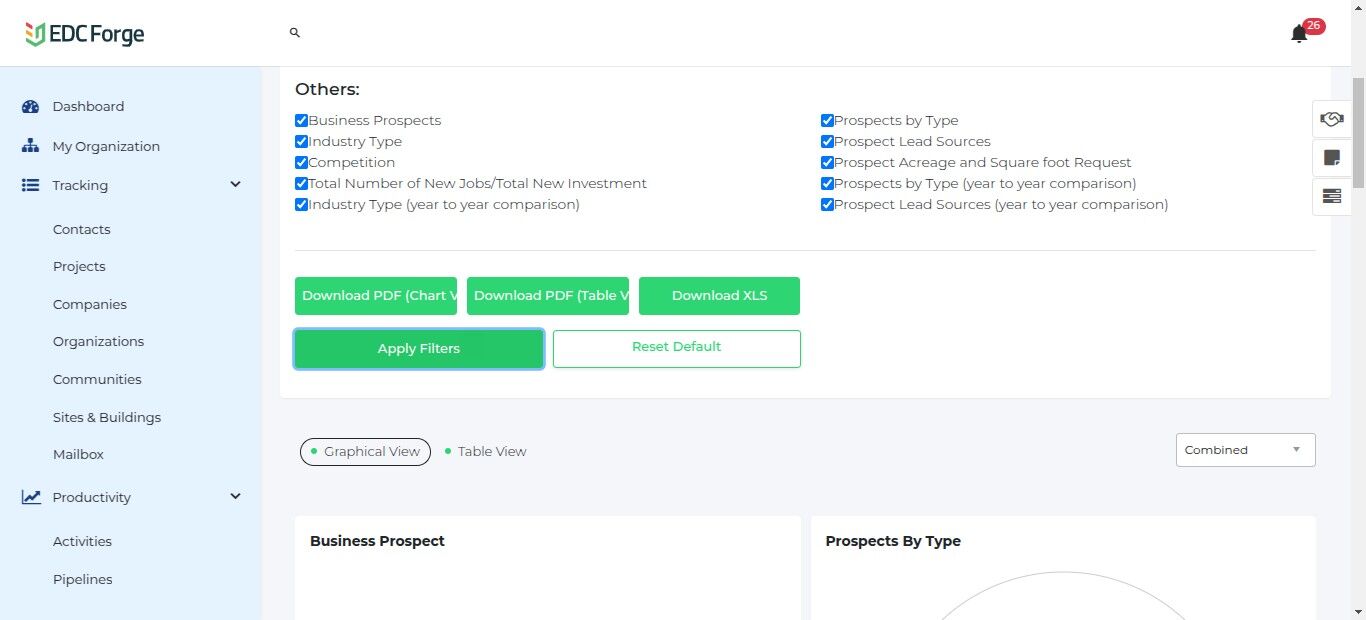Screen dimensions: 1366x620
Task: Open the Combined dropdown
Action: (1245, 450)
